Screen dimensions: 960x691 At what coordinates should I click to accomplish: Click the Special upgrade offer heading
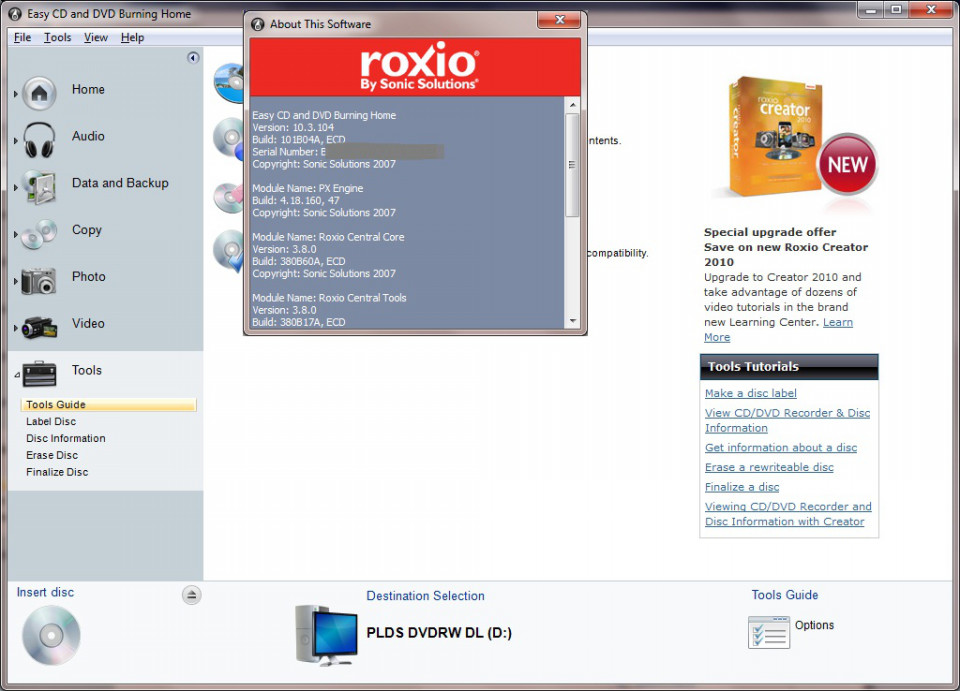[x=770, y=232]
